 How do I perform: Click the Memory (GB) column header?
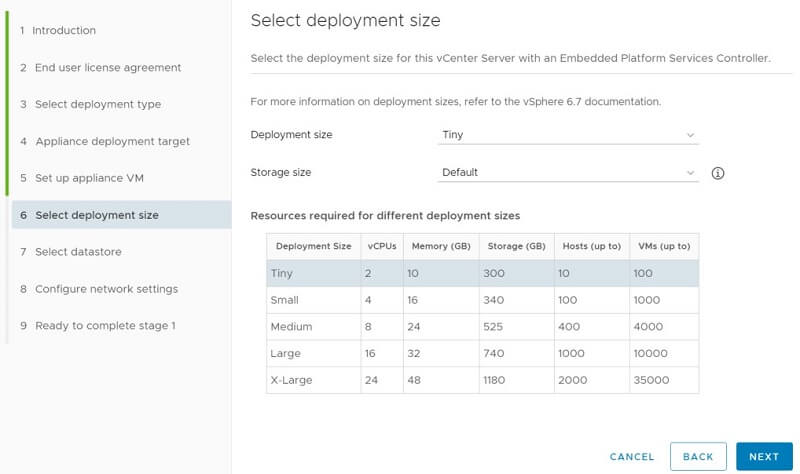coord(441,246)
